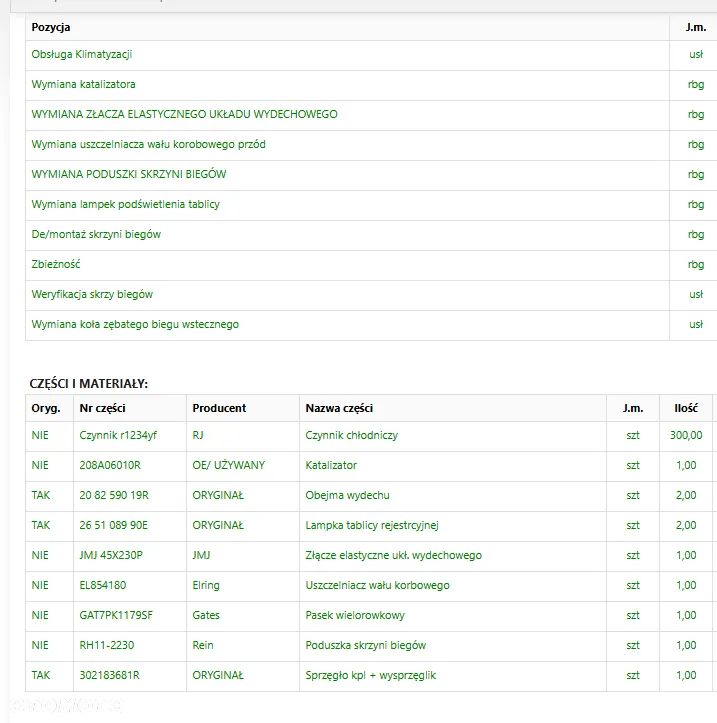Click the Czynnik chłodniczy part name
This screenshot has height=723, width=717.
point(352,435)
